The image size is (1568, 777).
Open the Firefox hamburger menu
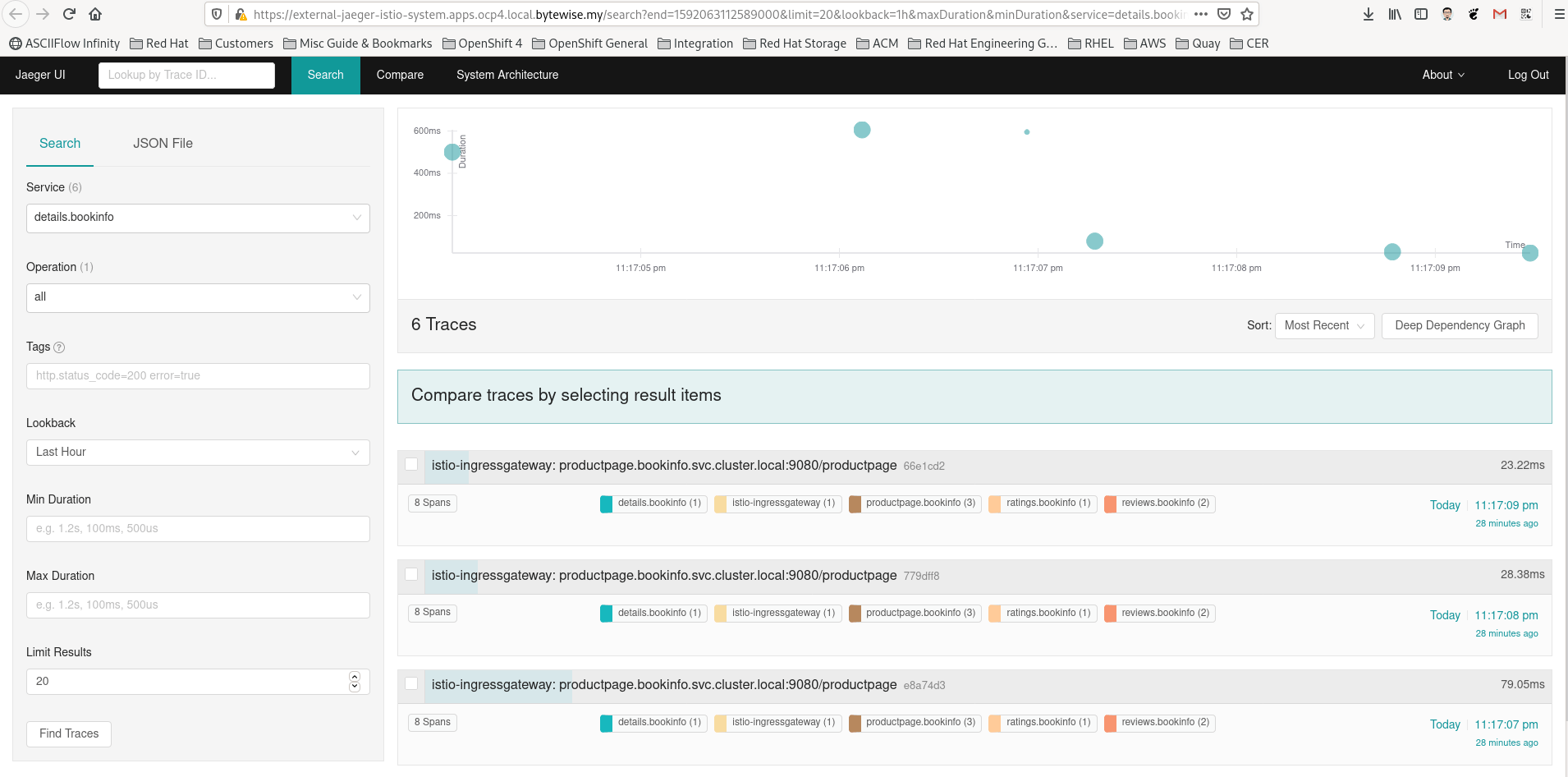click(x=1559, y=14)
